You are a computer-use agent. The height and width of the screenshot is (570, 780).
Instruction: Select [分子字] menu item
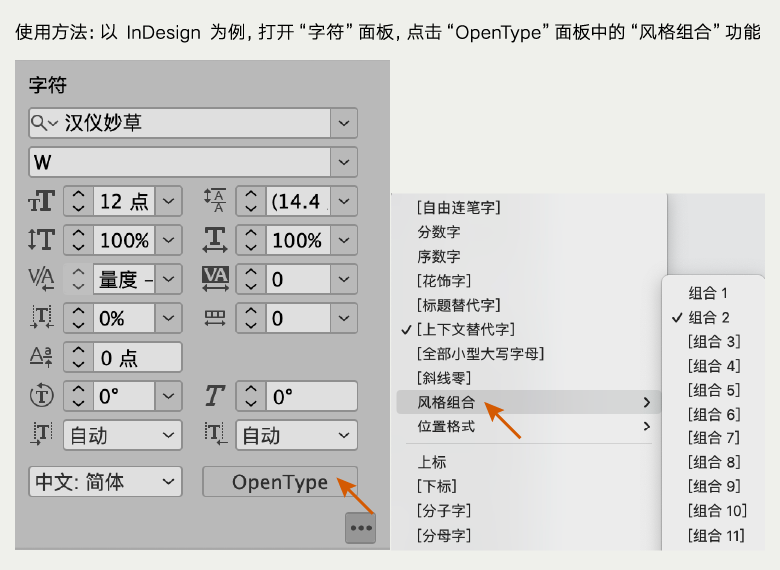pyautogui.click(x=444, y=510)
